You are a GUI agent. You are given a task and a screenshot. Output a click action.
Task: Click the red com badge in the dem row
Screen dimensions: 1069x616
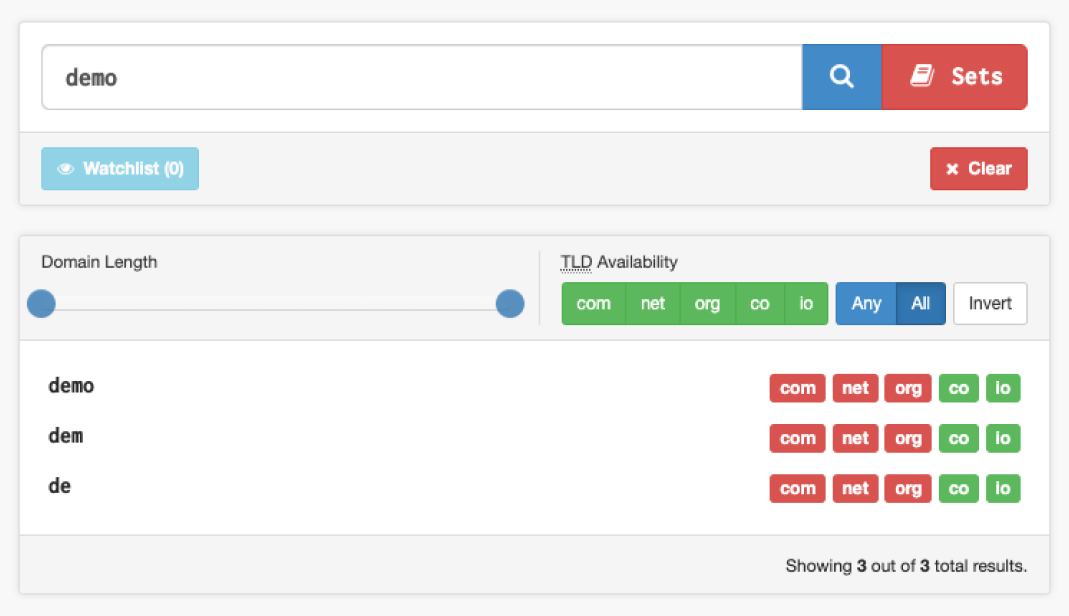pos(797,438)
